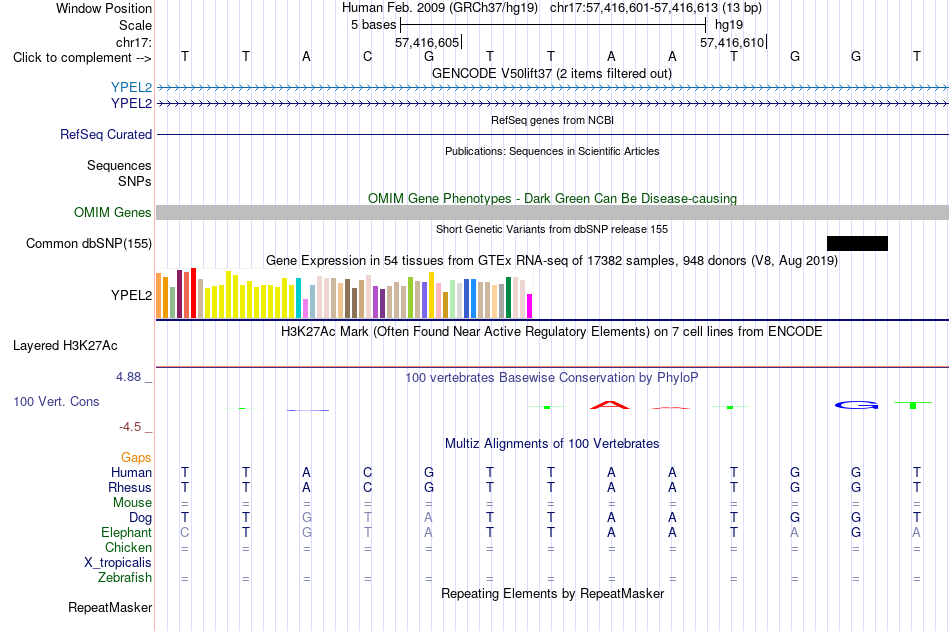Select the Mouse species label

(132, 502)
